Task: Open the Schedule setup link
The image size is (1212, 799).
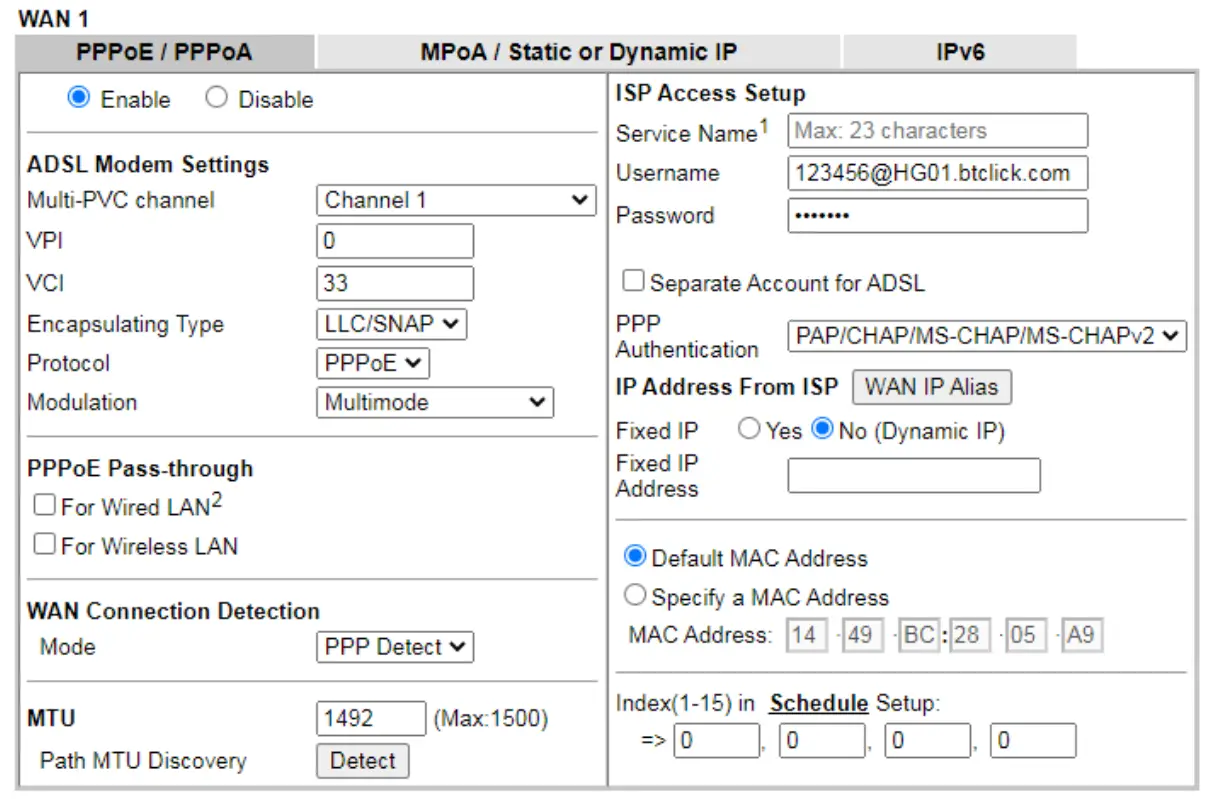Action: click(817, 703)
